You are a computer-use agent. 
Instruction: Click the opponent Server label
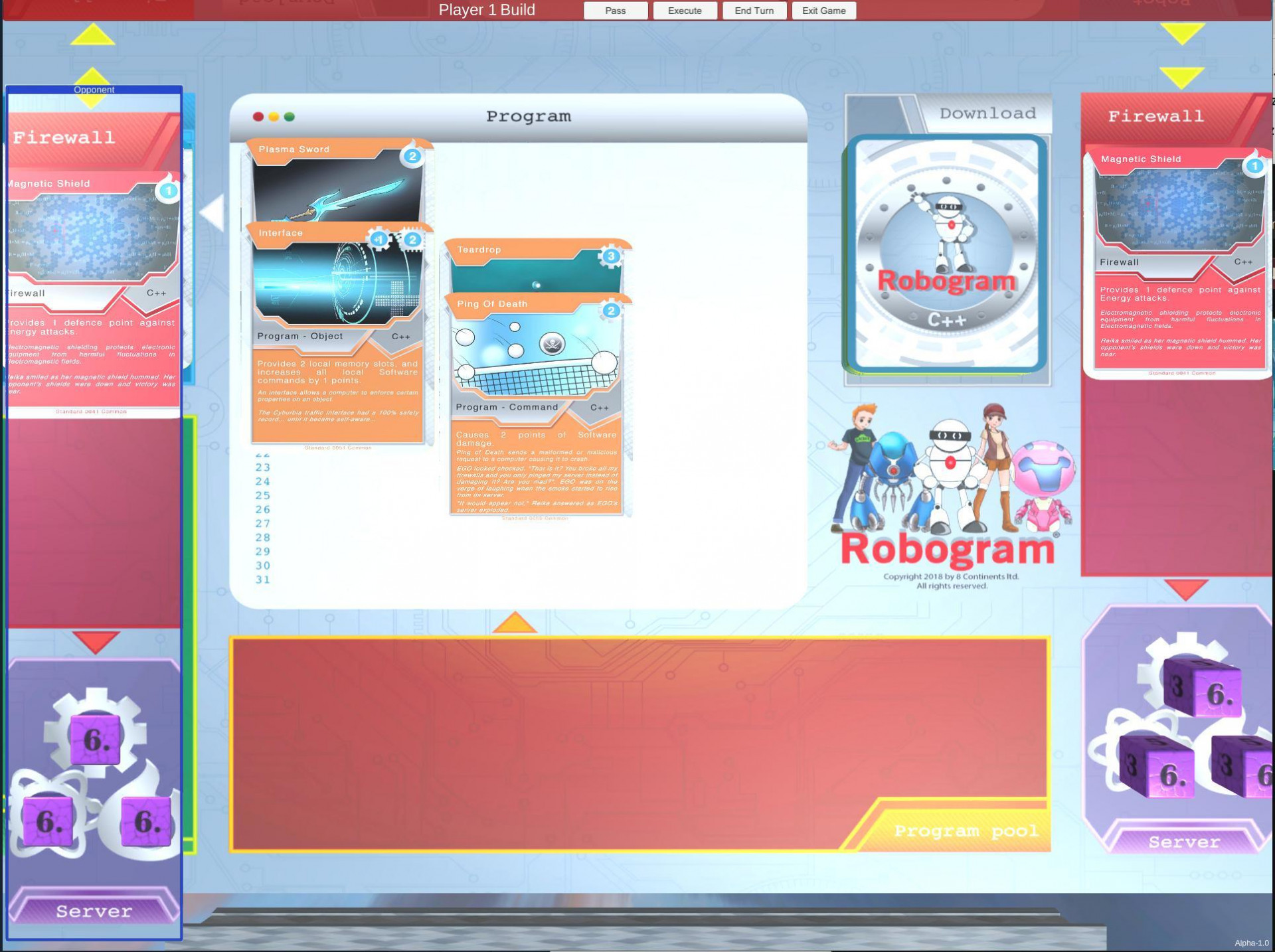(94, 911)
